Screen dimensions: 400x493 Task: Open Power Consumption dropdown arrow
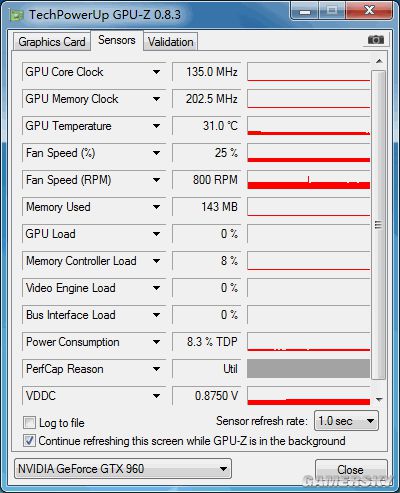[156, 342]
